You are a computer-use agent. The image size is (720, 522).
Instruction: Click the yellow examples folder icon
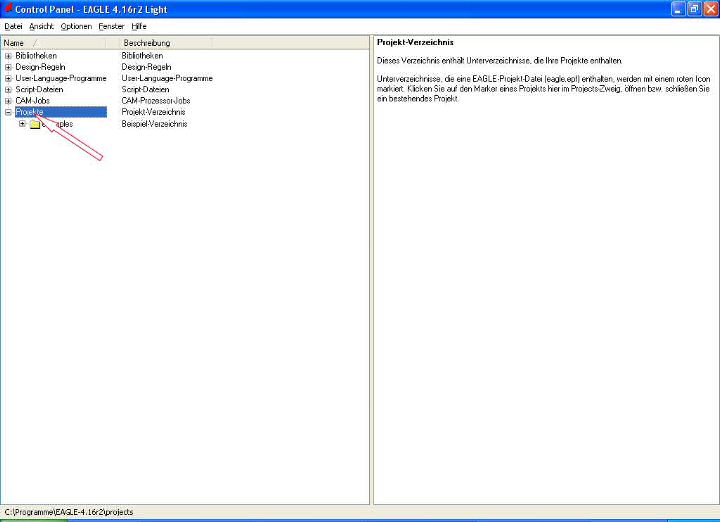pyautogui.click(x=35, y=124)
